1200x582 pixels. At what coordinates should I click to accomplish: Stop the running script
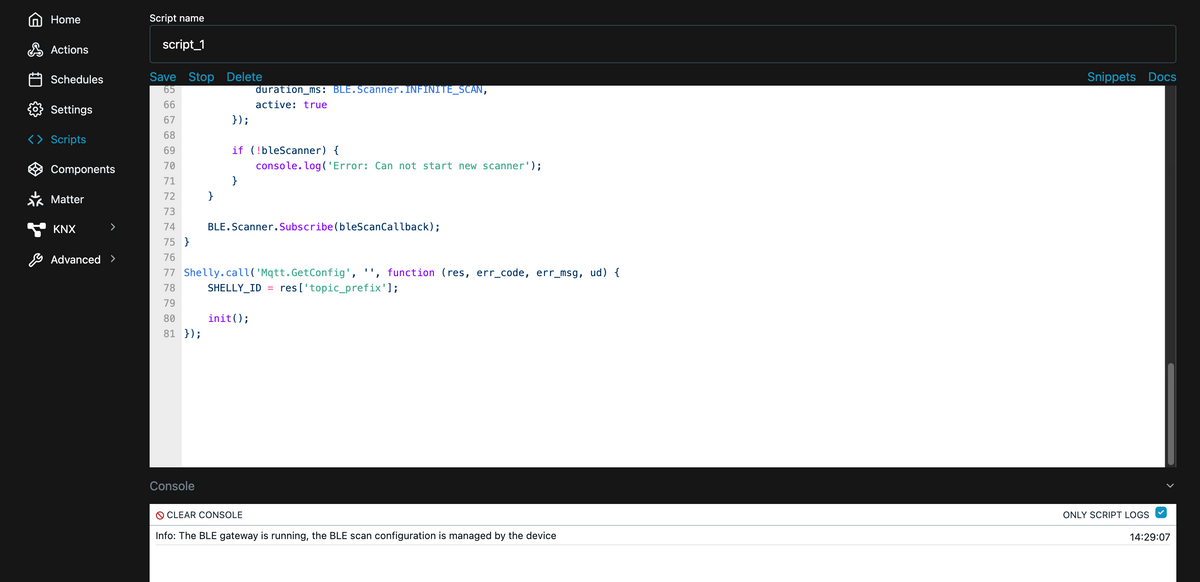point(201,77)
